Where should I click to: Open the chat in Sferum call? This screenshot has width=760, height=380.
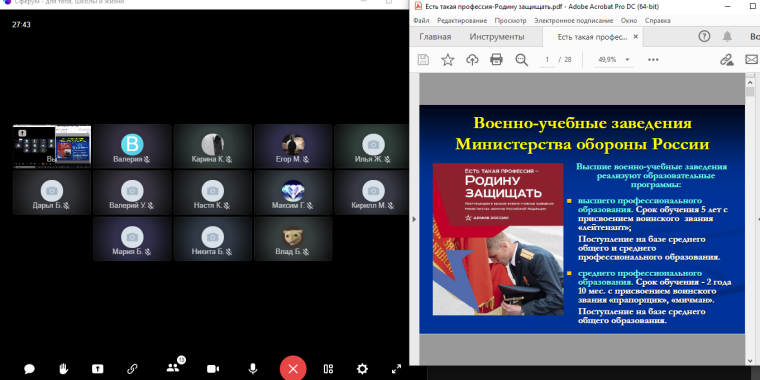coord(29,369)
